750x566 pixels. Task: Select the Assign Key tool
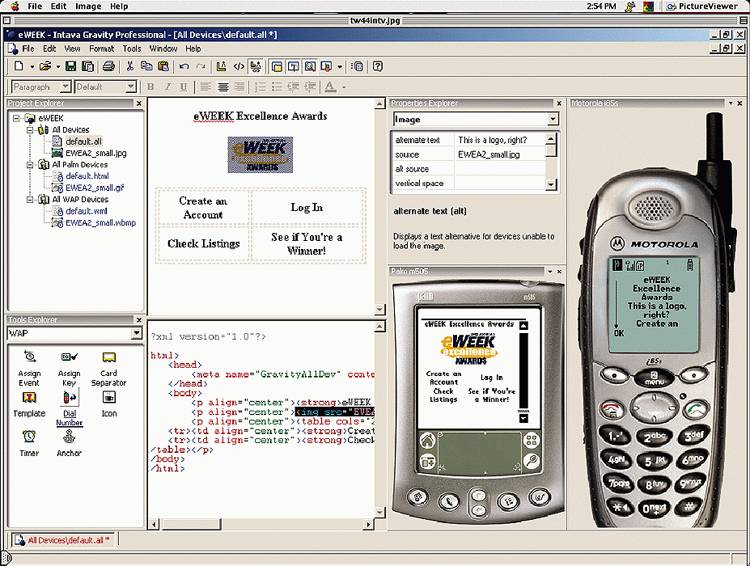(x=69, y=368)
